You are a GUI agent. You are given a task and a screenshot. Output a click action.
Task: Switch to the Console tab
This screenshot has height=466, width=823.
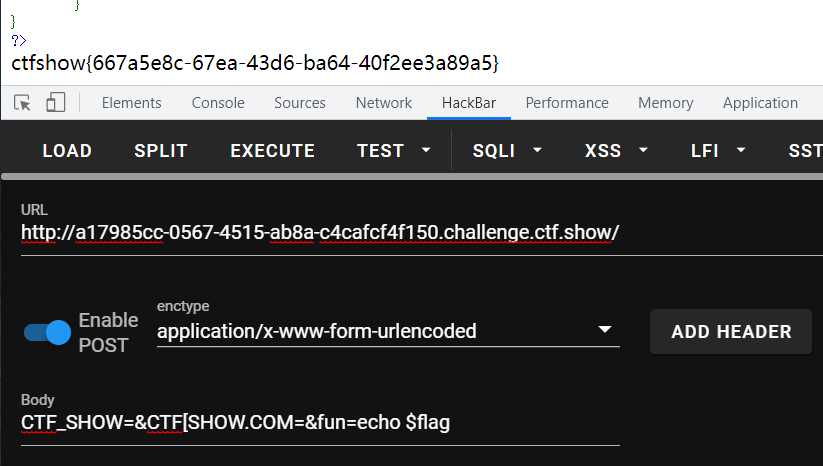coord(218,103)
